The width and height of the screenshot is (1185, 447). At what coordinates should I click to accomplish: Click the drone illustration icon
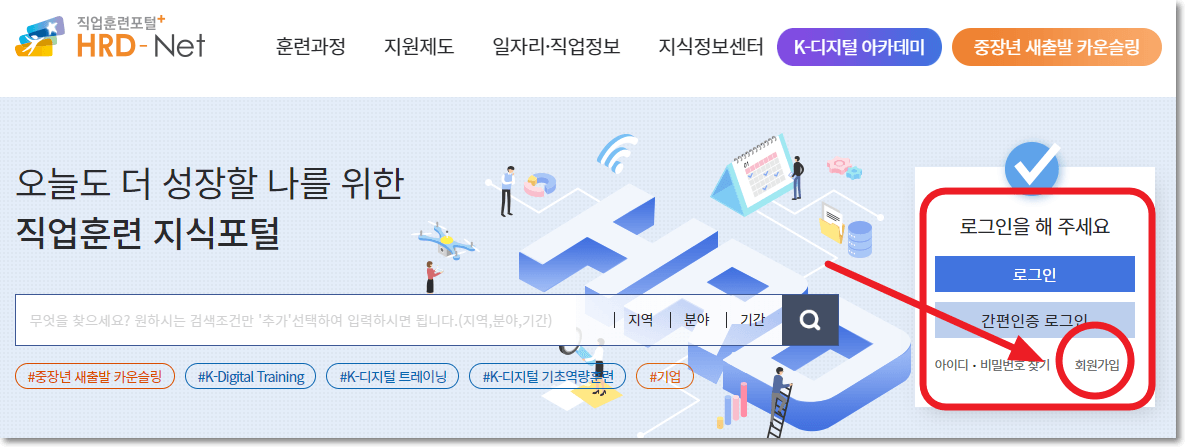point(446,241)
